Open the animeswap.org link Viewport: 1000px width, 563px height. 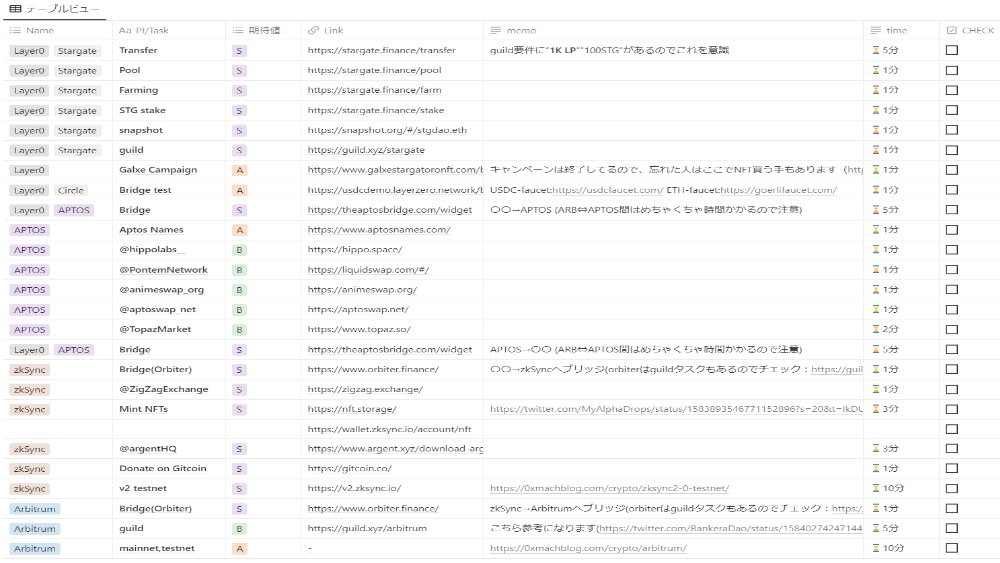[362, 289]
